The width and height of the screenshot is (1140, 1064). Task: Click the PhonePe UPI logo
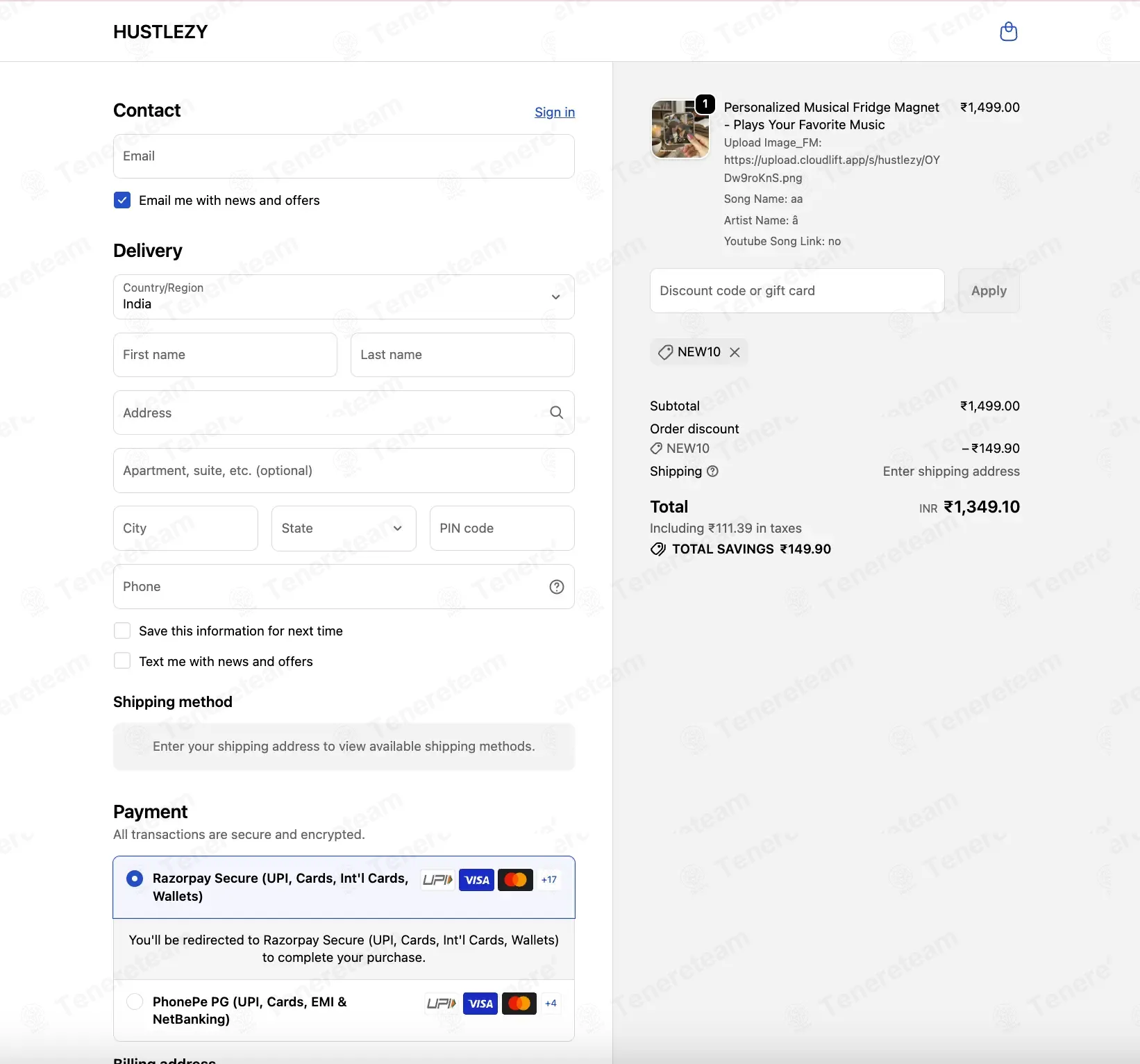[442, 1004]
